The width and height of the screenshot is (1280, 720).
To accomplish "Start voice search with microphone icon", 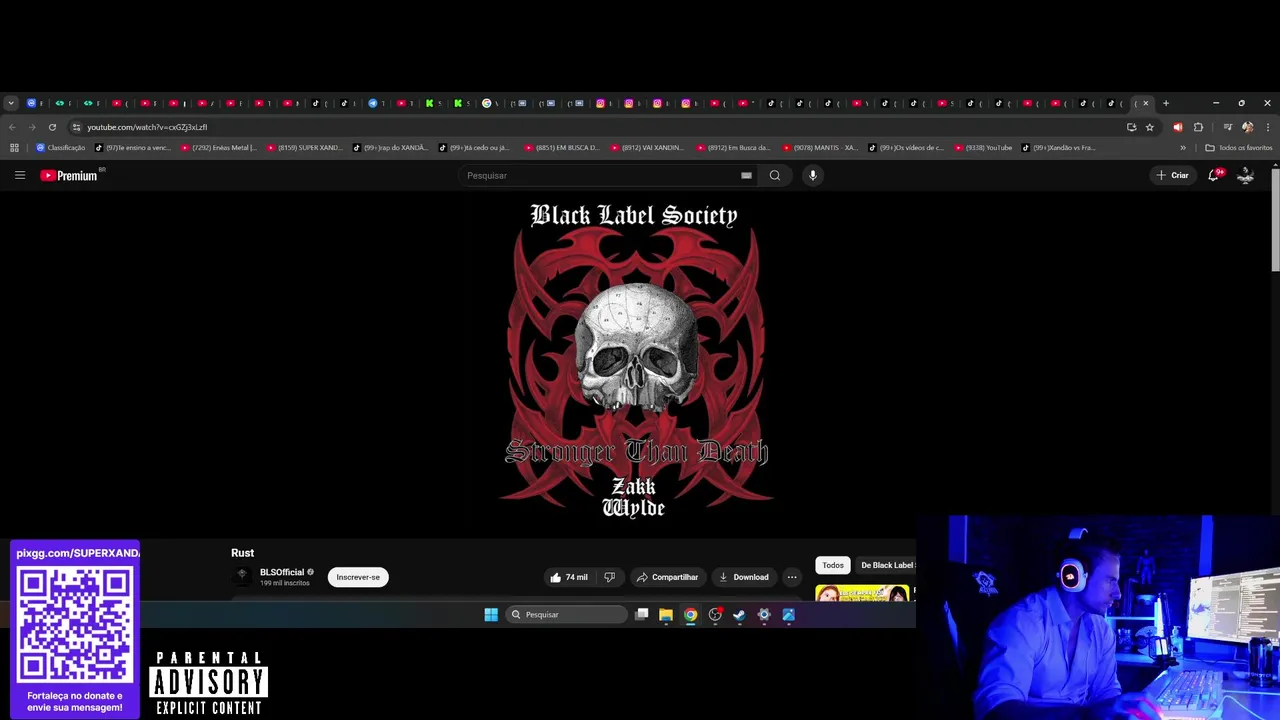I will coord(813,175).
